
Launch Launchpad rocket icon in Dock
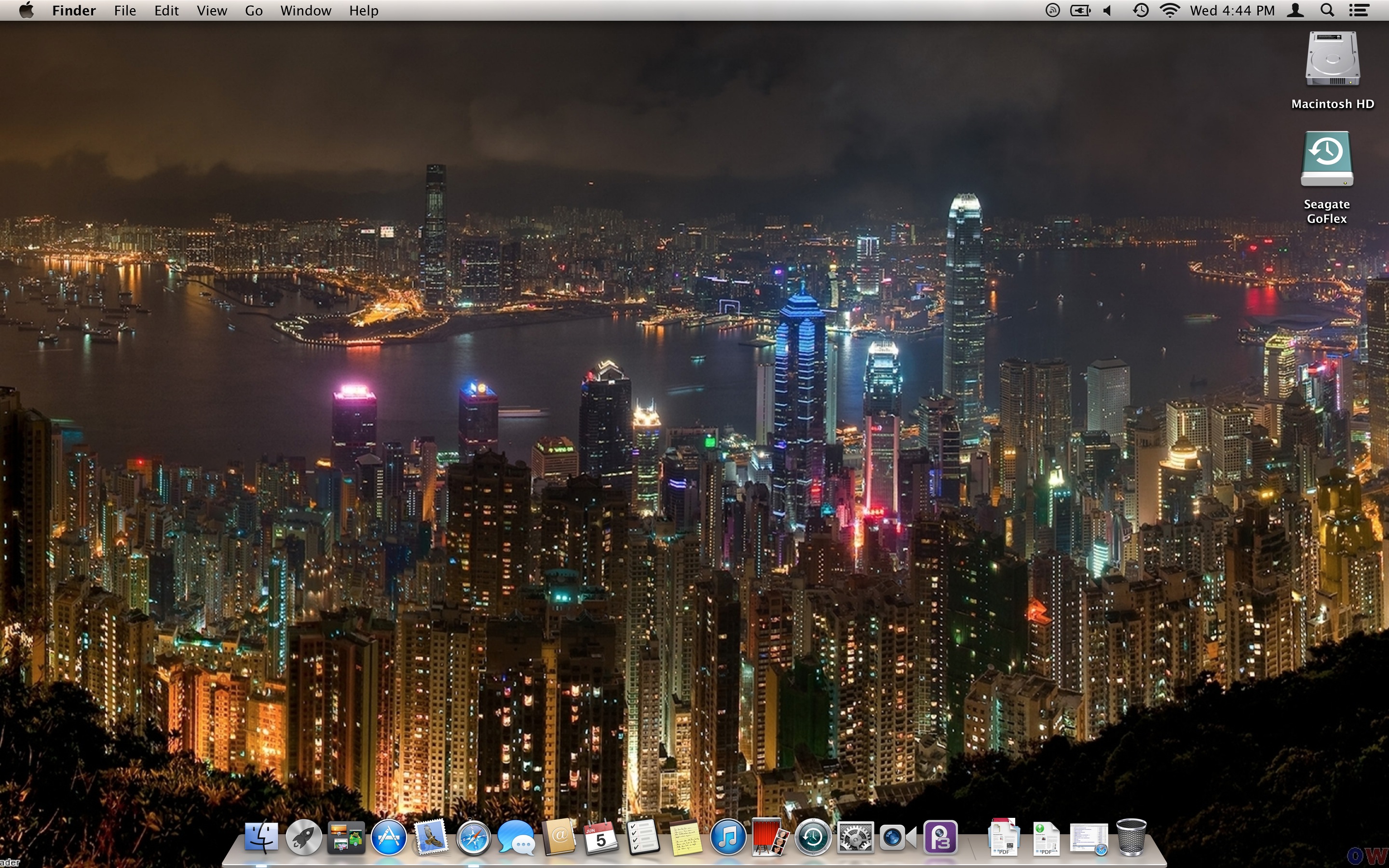[x=304, y=837]
